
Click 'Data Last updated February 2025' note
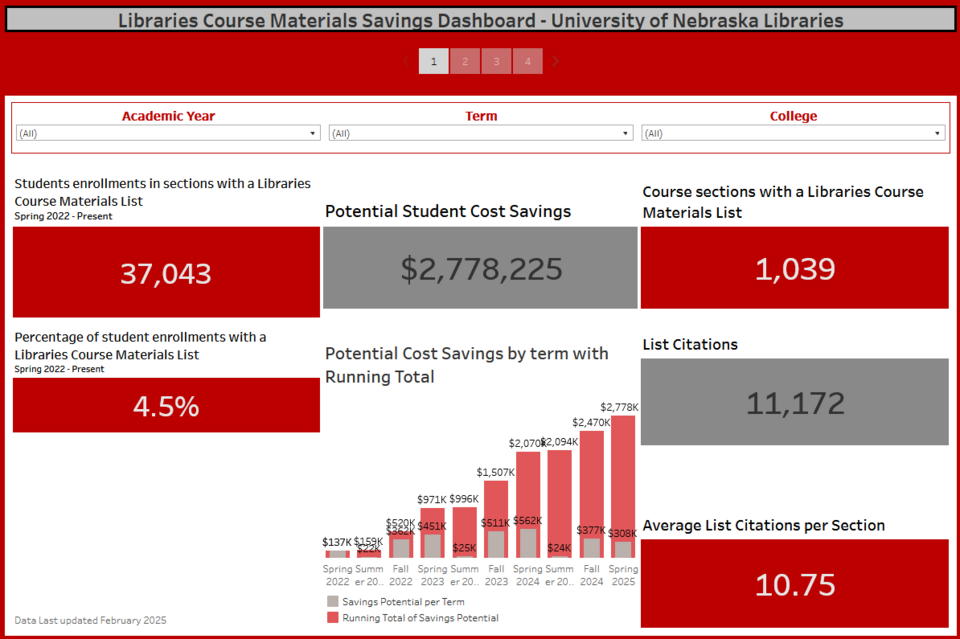(x=90, y=620)
